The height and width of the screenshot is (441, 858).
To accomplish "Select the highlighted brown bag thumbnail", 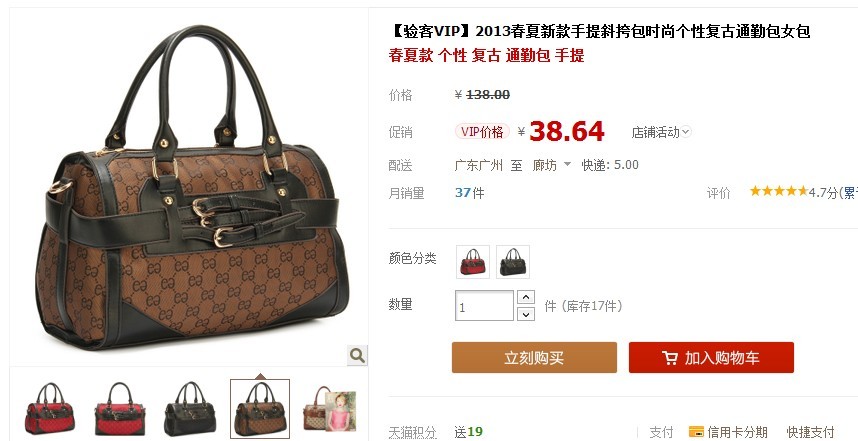I will coord(260,408).
